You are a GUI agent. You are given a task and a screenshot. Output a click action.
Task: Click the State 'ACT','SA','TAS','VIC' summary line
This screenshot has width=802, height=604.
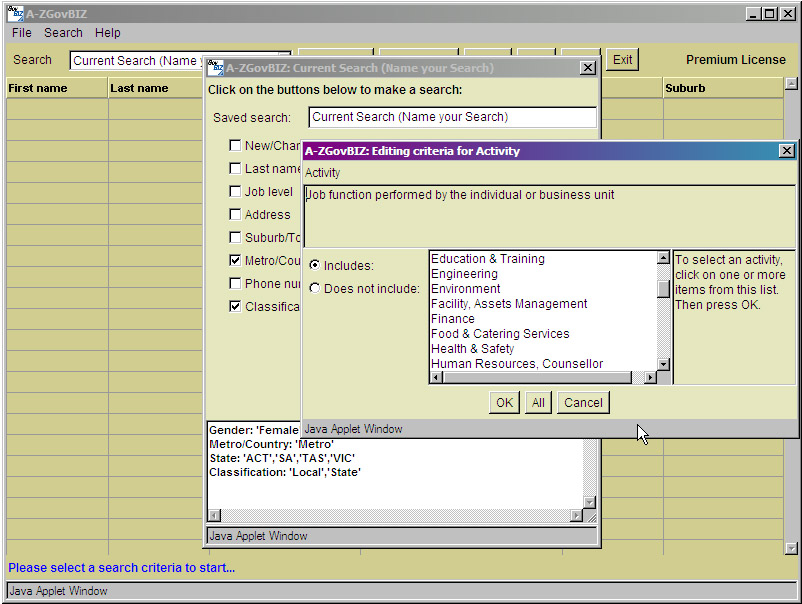282,458
